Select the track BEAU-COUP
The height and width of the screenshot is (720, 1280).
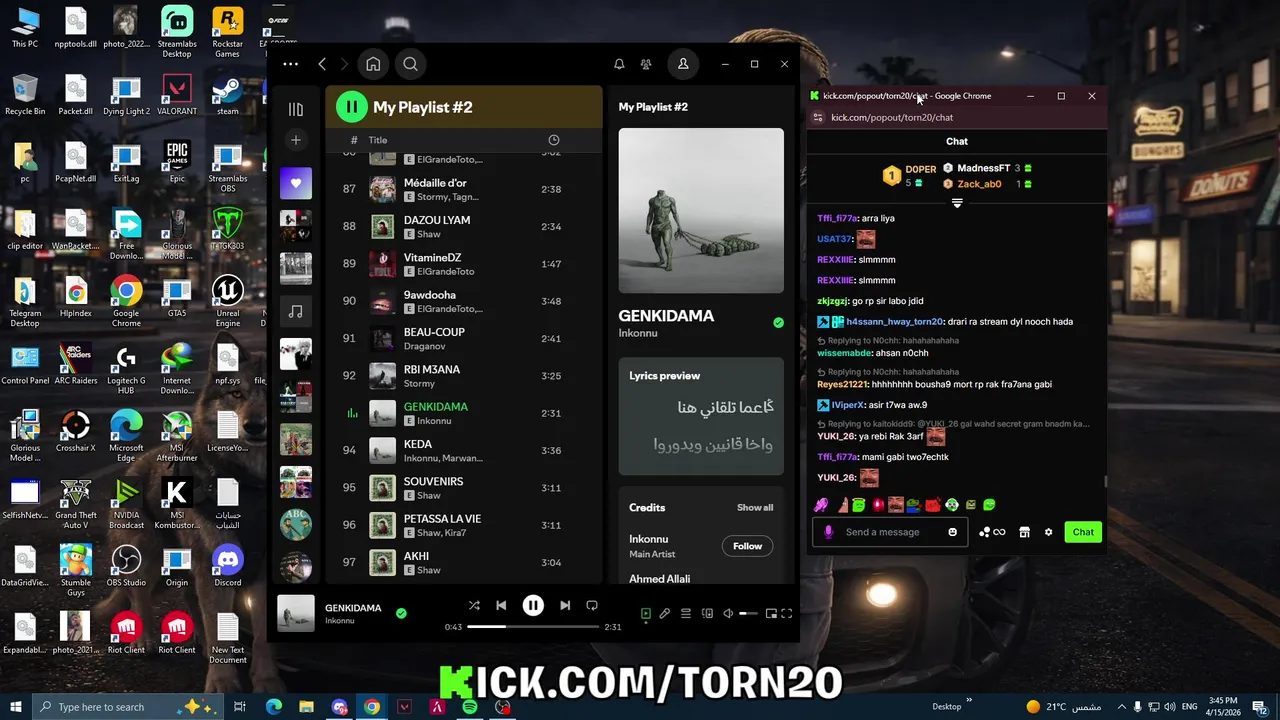pyautogui.click(x=464, y=338)
